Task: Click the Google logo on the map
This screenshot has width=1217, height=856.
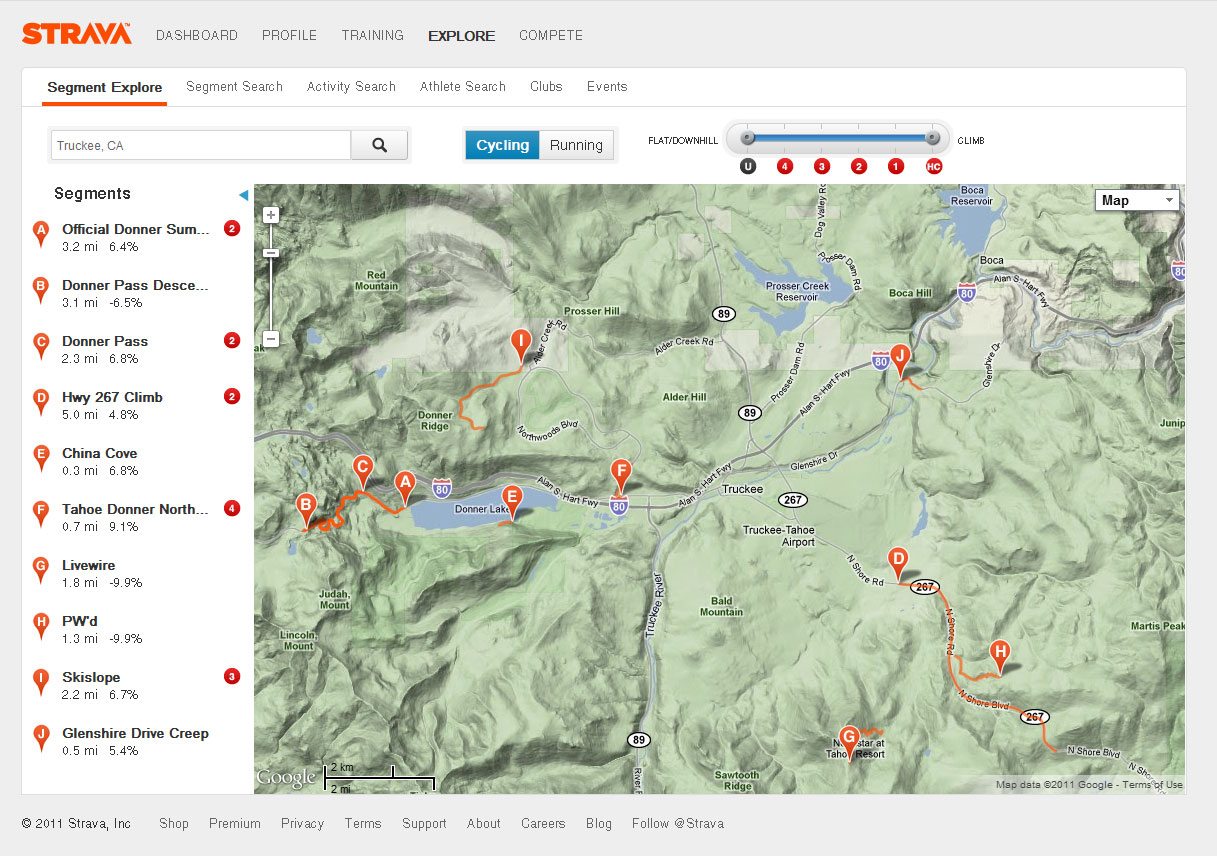Action: [x=286, y=777]
